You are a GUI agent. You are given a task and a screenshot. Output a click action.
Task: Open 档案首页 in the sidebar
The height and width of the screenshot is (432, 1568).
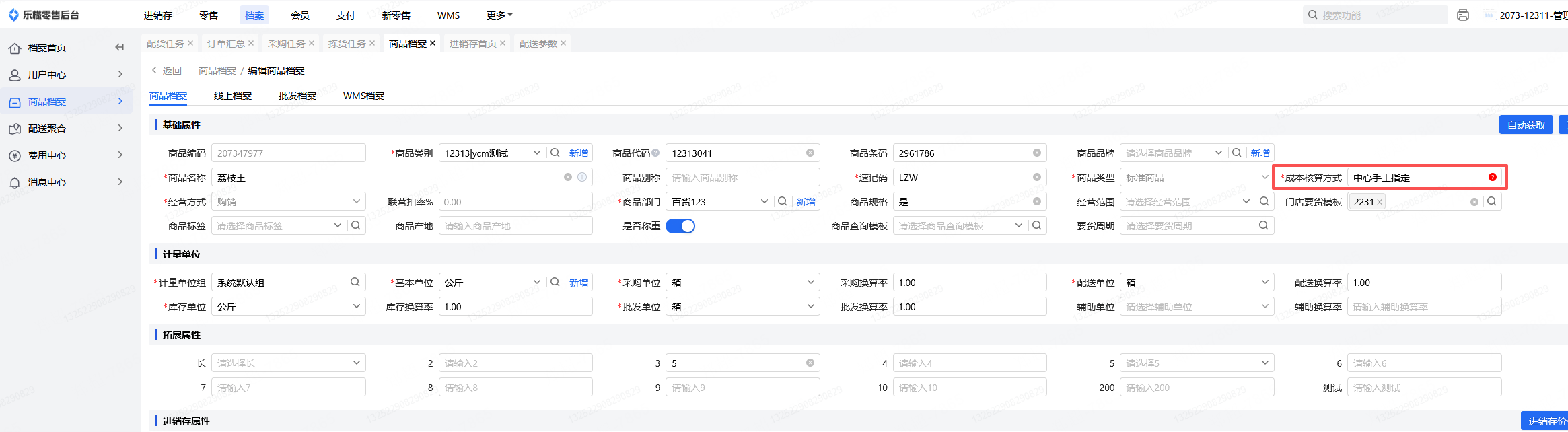(x=47, y=47)
